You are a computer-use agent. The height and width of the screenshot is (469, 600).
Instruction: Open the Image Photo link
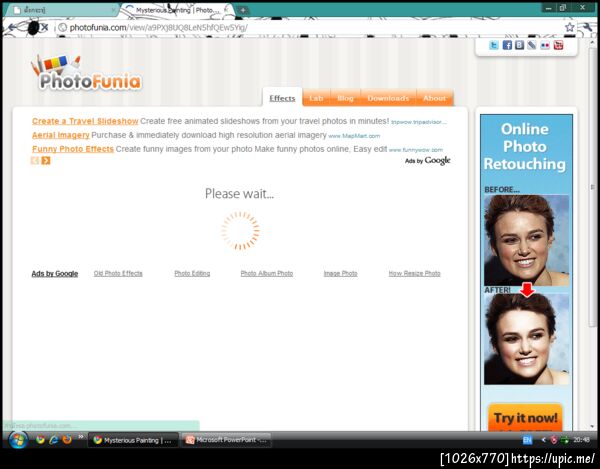point(341,274)
